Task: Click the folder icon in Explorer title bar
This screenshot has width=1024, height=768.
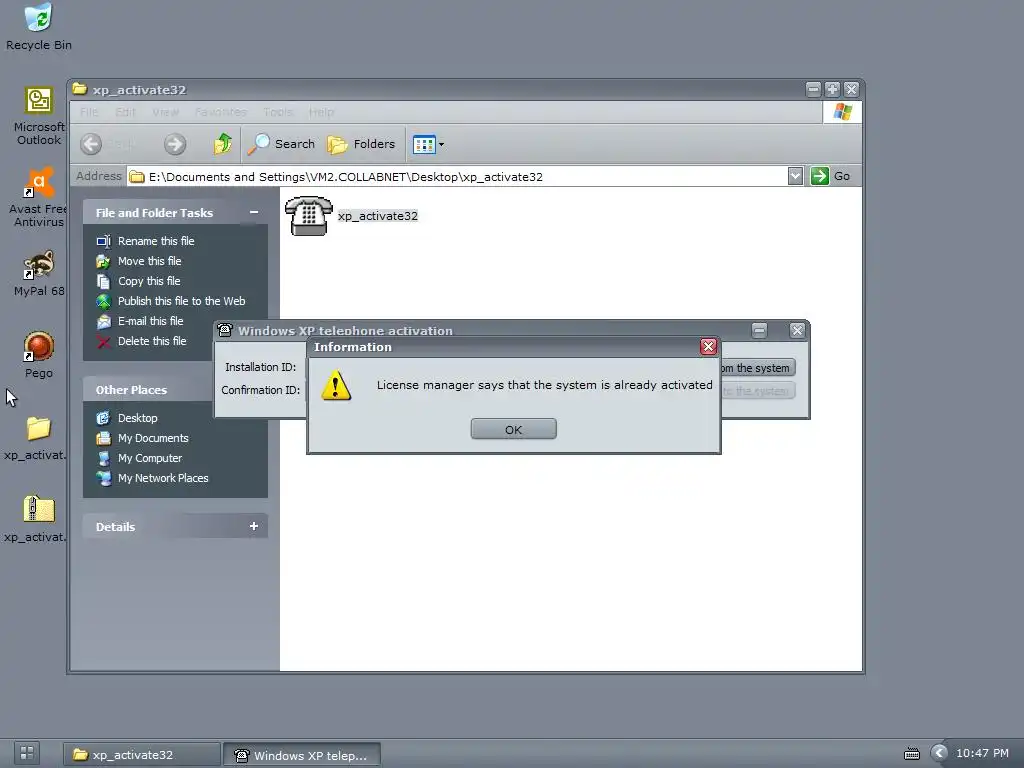Action: click(x=80, y=89)
